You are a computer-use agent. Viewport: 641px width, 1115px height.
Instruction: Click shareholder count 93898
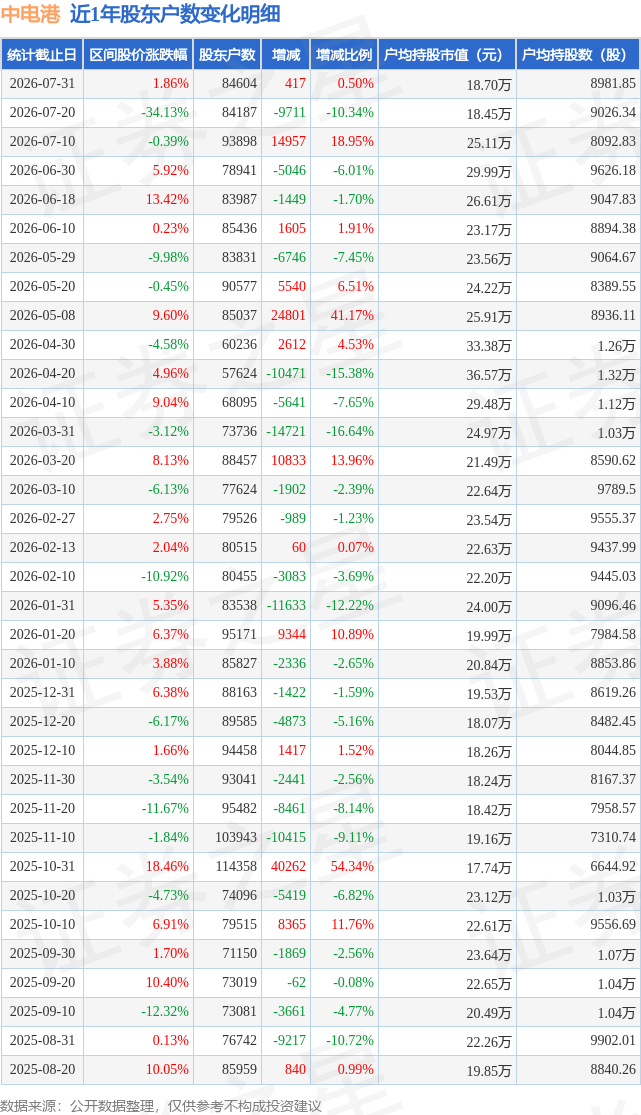point(239,142)
